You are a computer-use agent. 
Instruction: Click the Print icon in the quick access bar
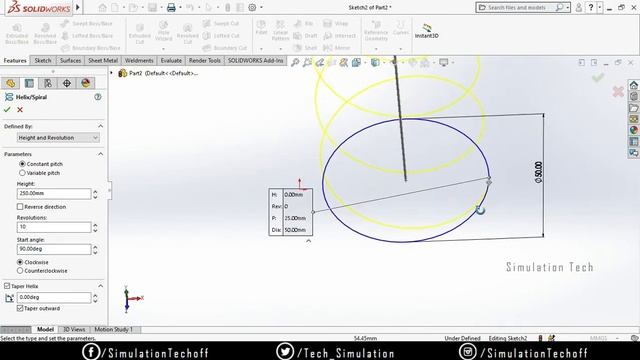click(171, 7)
